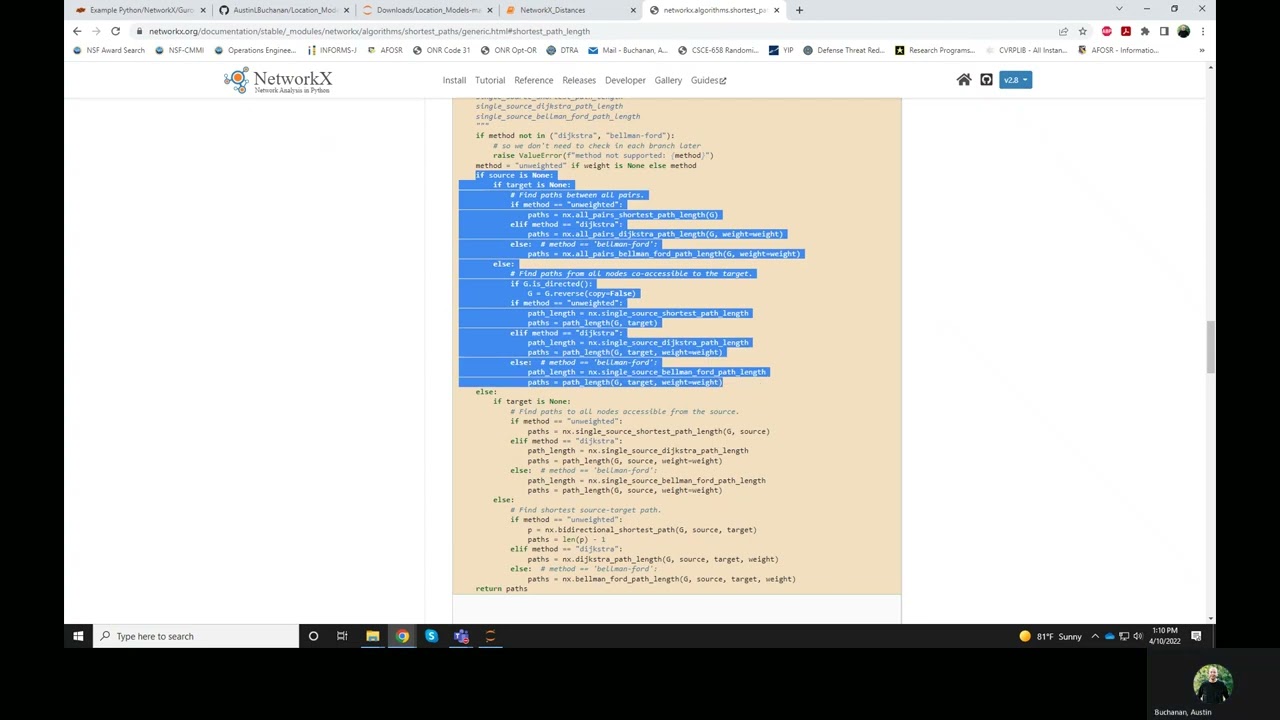This screenshot has height=720, width=1280.
Task: Open Task View in the taskbar
Action: [x=342, y=636]
